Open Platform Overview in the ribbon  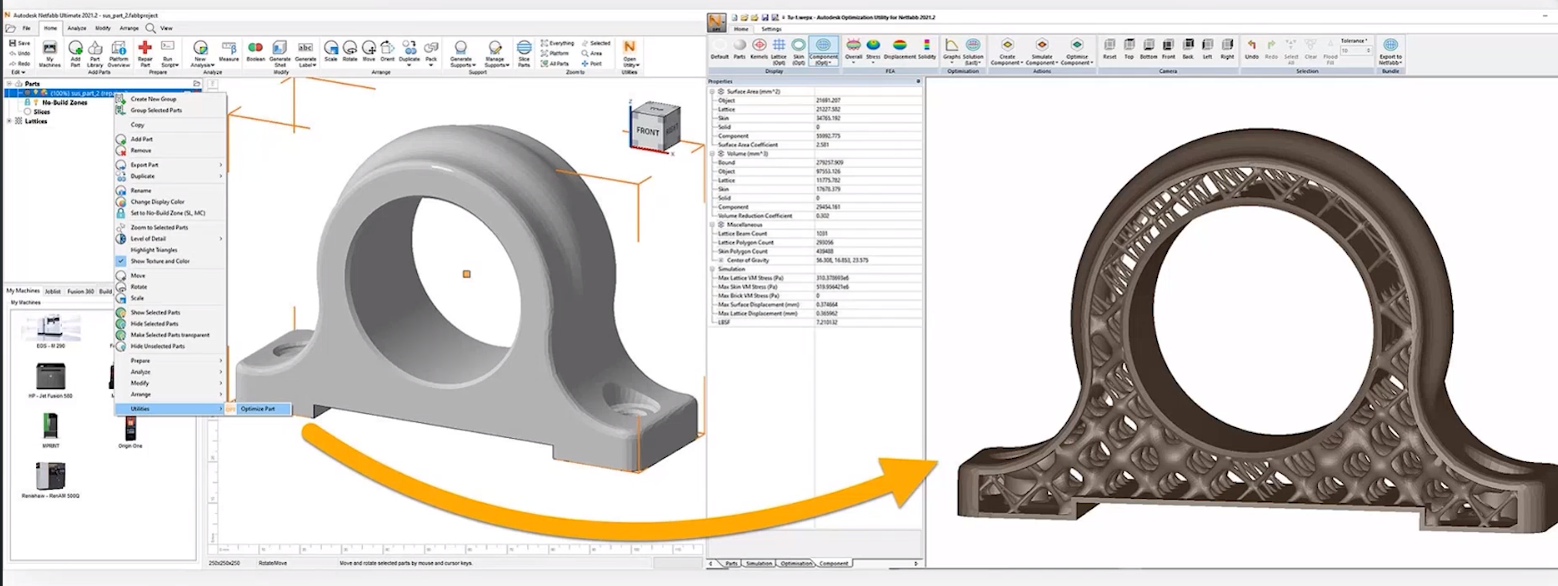[x=118, y=54]
